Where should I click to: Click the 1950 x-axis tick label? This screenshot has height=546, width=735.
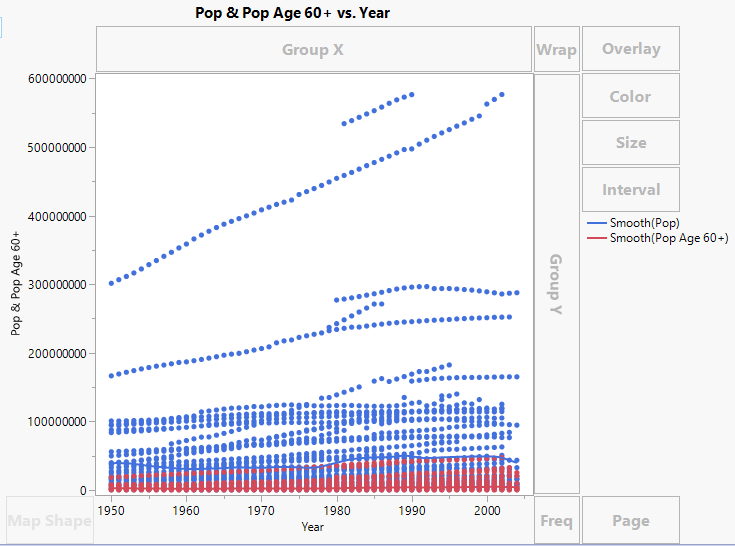coord(110,510)
